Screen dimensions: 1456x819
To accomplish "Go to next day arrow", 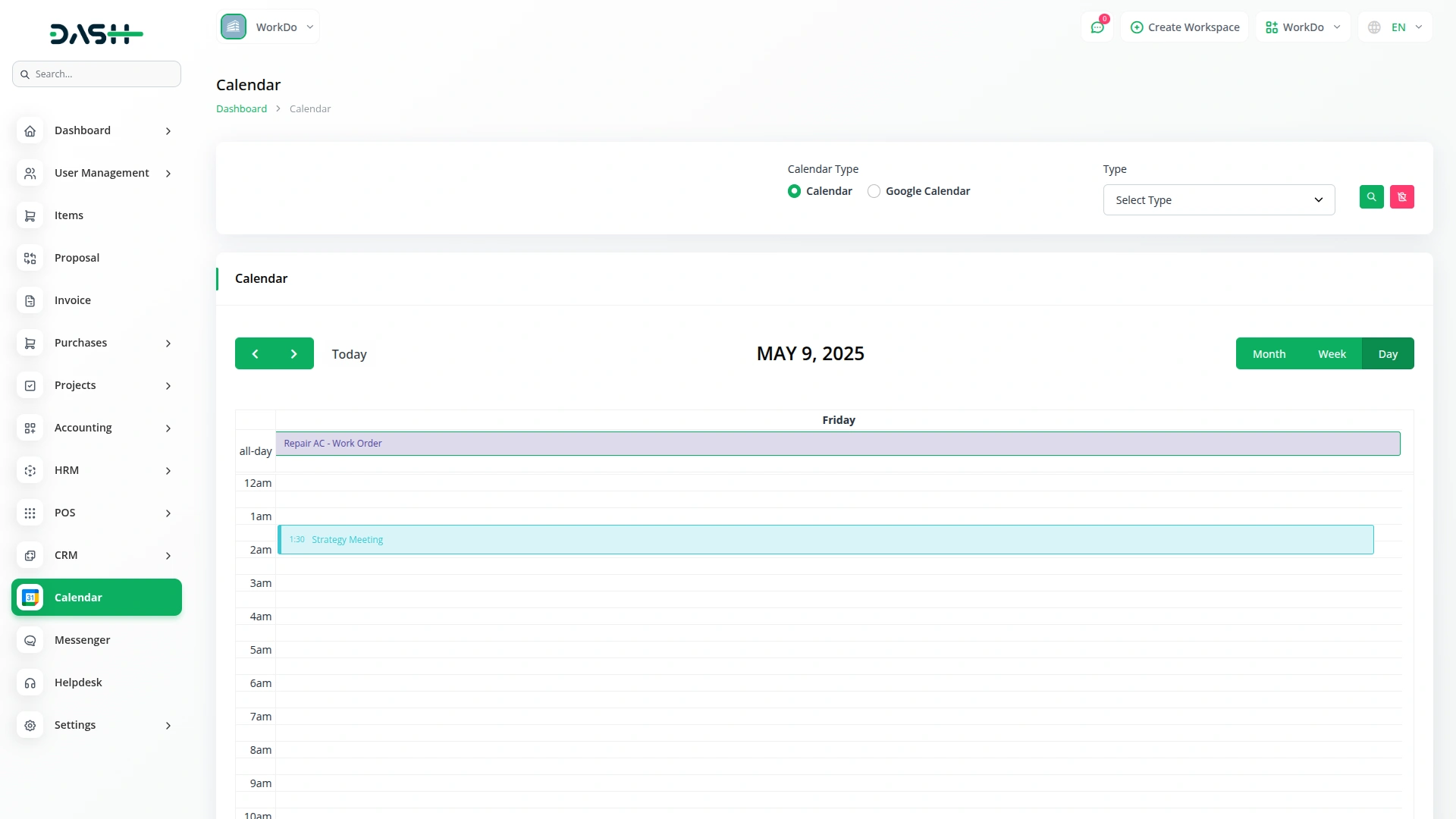I will (294, 354).
